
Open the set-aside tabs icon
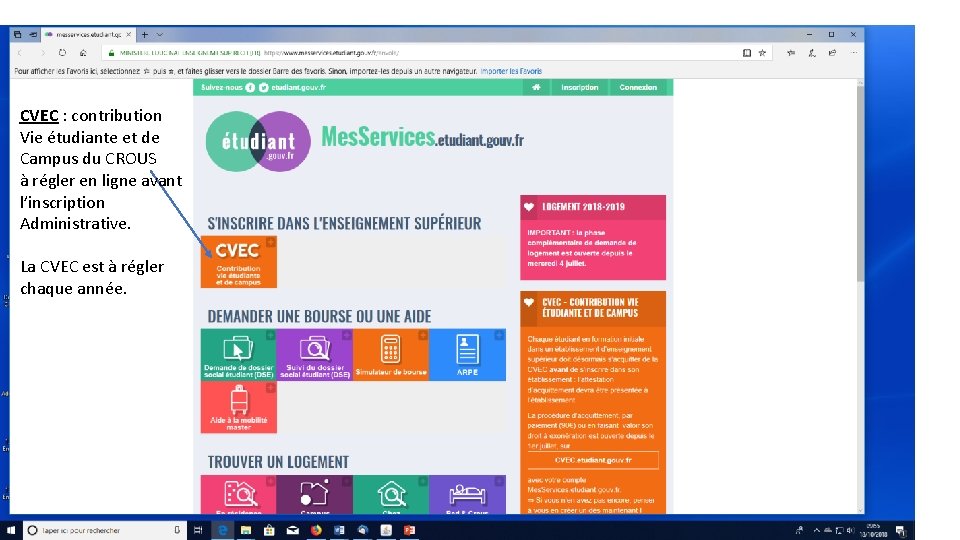tap(17, 34)
